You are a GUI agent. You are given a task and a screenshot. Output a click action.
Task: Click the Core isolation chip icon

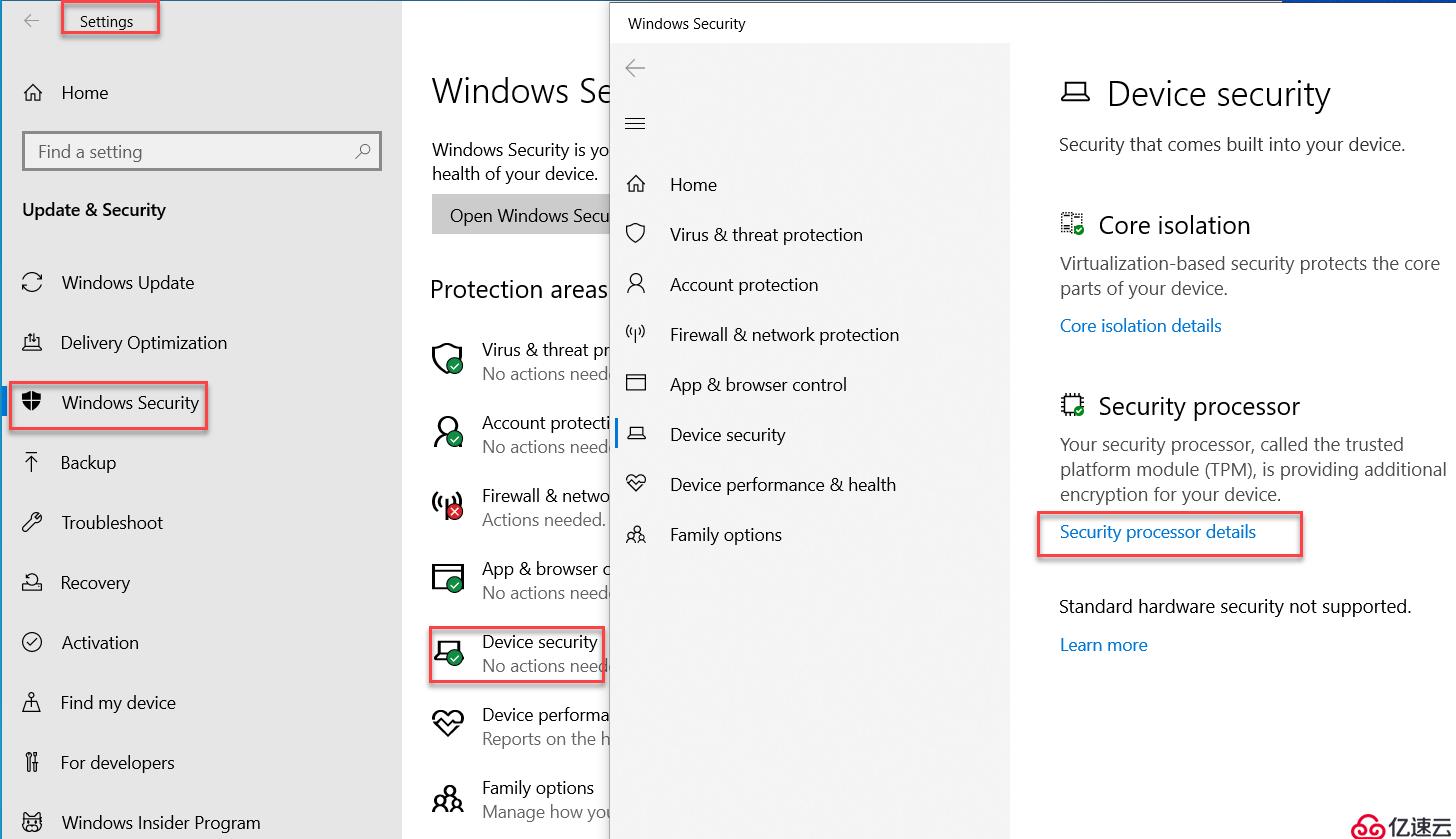pos(1072,224)
